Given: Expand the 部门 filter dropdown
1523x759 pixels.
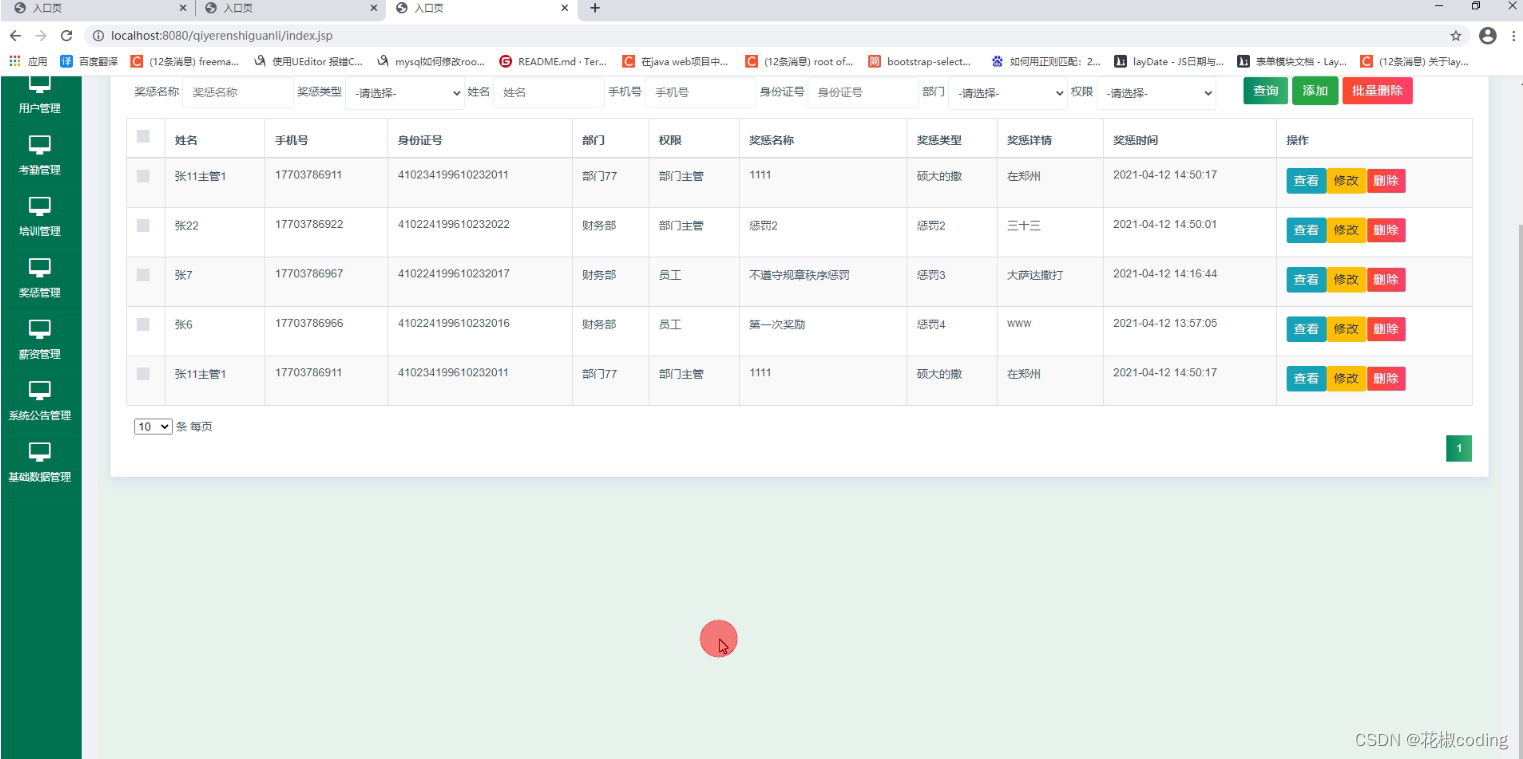Looking at the screenshot, I should [1007, 92].
